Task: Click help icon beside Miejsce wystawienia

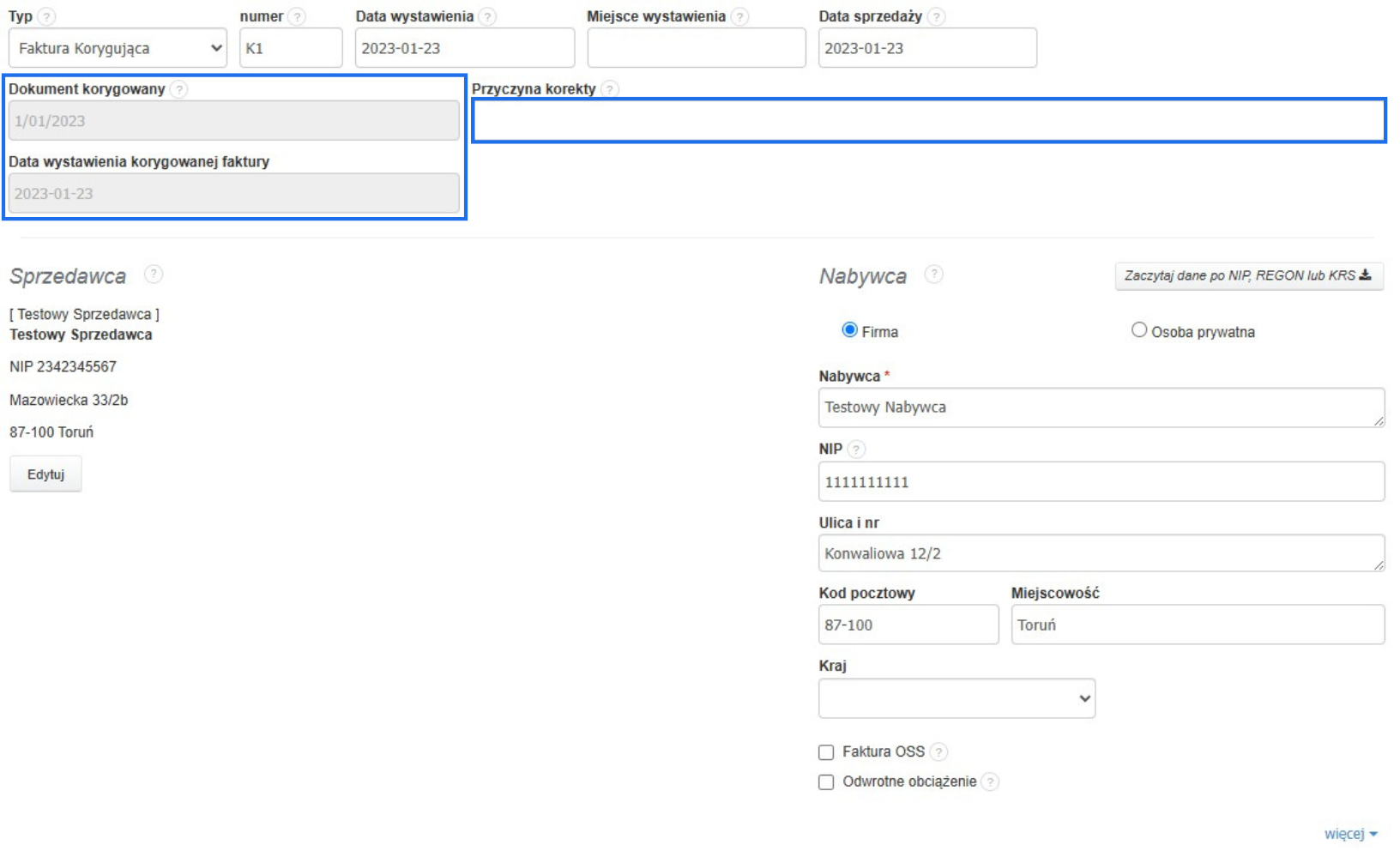Action: pos(739,17)
